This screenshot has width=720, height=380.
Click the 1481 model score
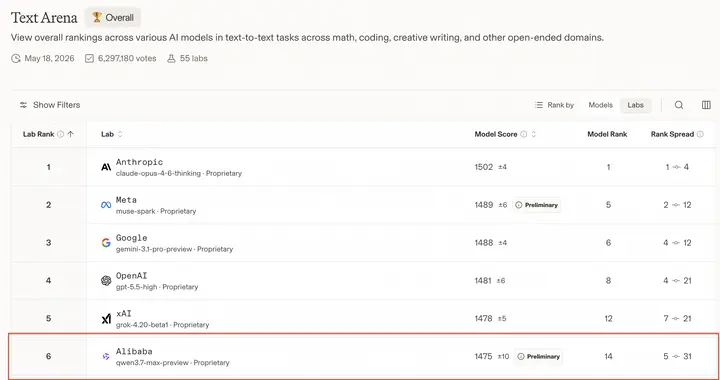483,280
